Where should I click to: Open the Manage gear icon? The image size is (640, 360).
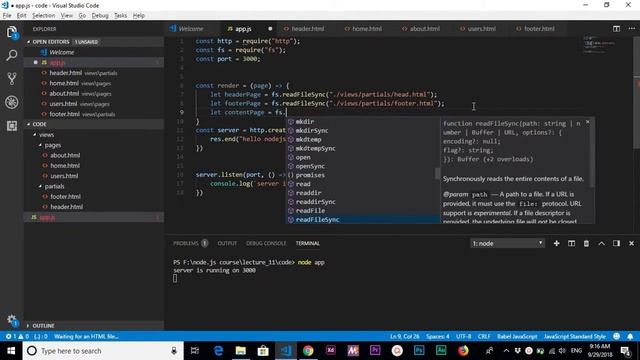pos(12,320)
